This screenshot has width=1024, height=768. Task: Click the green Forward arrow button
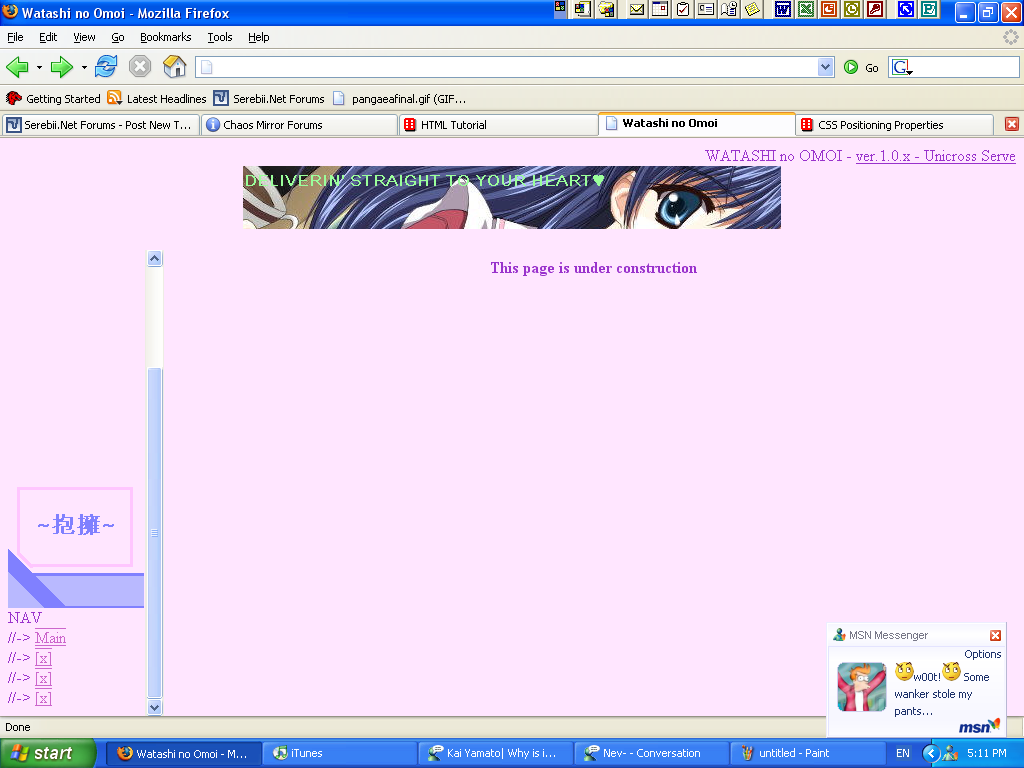coord(61,67)
